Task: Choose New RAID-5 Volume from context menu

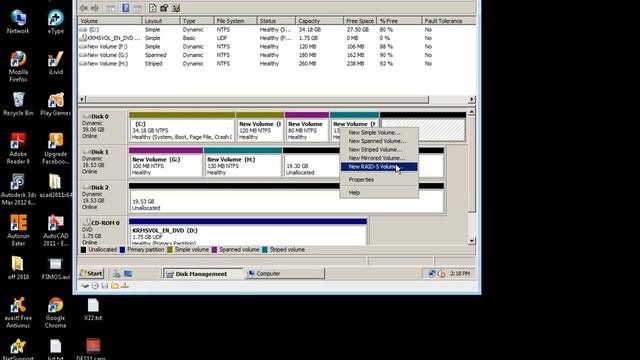Action: 379,167
